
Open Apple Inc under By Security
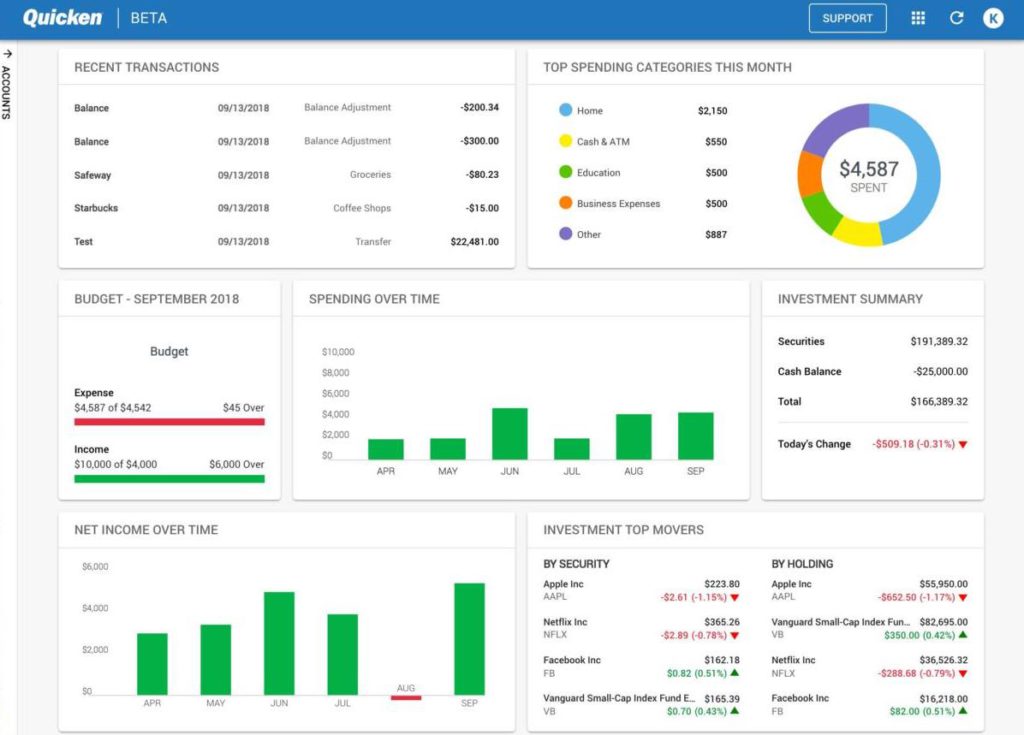[x=563, y=584]
